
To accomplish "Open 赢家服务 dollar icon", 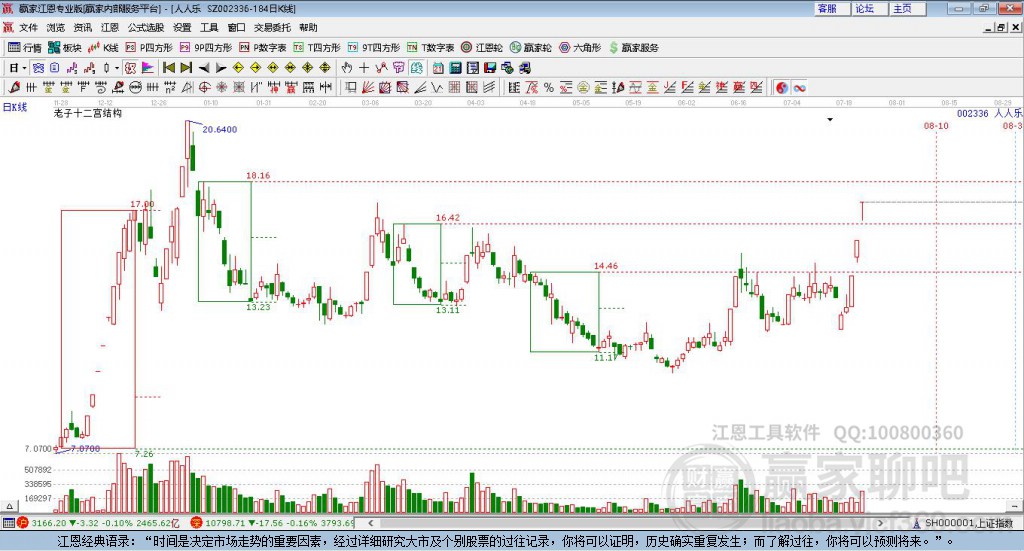I will click(x=633, y=48).
